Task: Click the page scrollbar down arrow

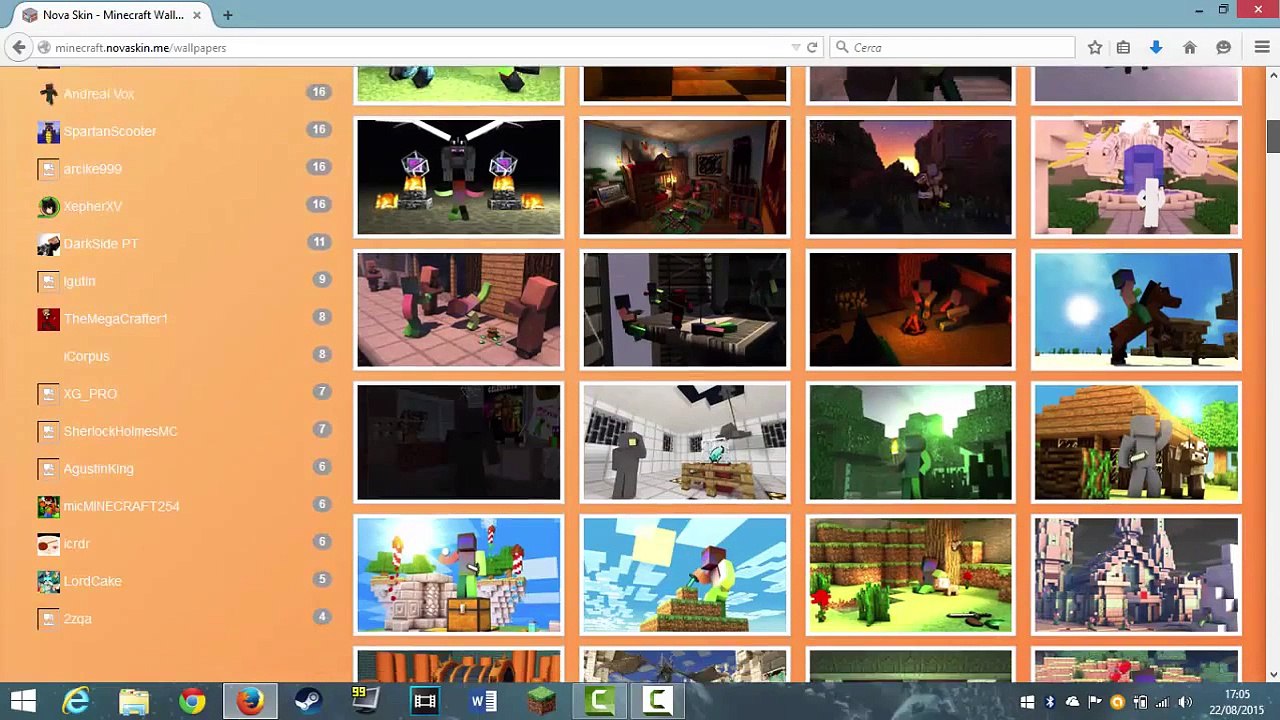Action: tap(1273, 675)
